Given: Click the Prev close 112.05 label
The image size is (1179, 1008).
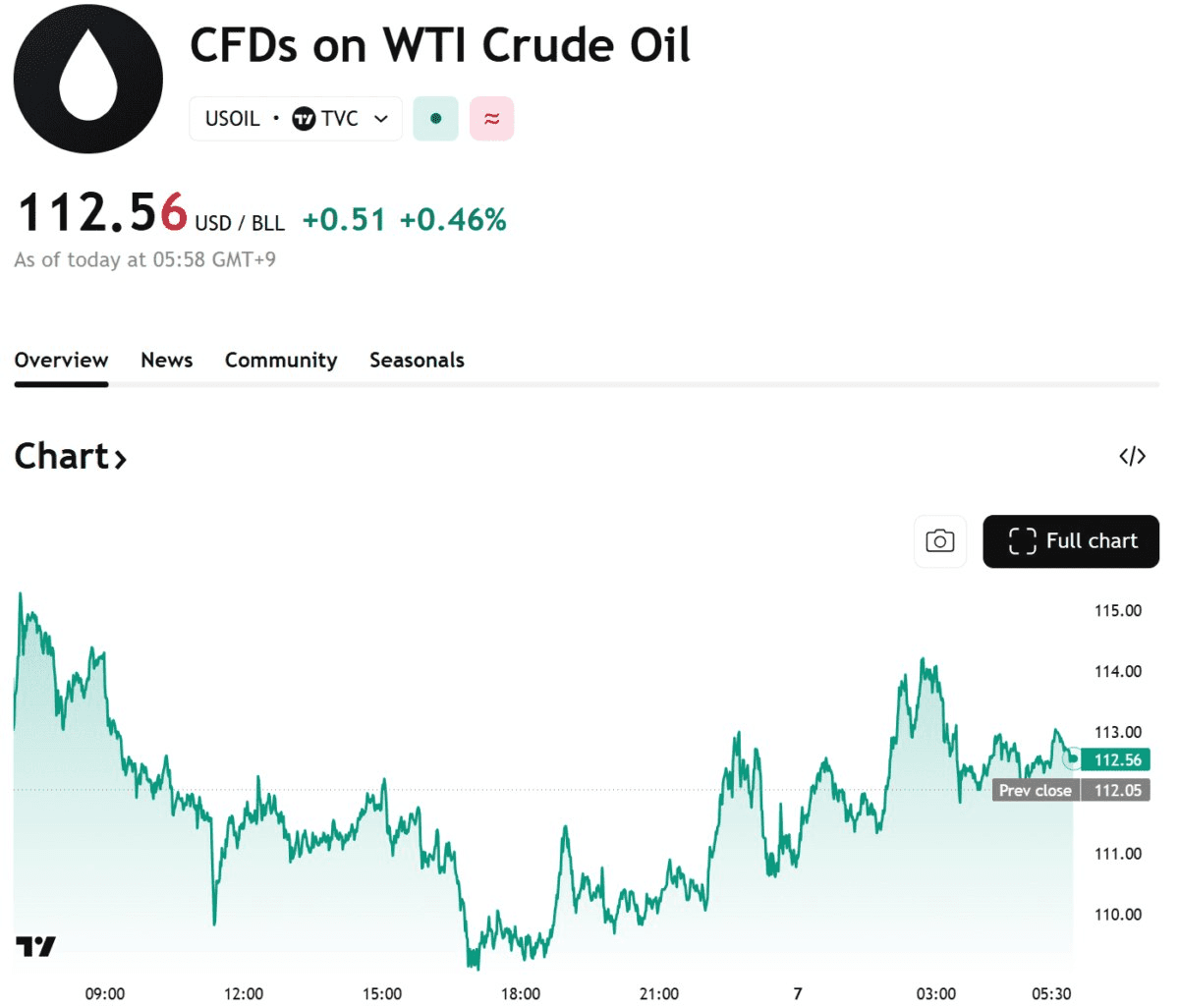Looking at the screenshot, I should [x=1071, y=790].
